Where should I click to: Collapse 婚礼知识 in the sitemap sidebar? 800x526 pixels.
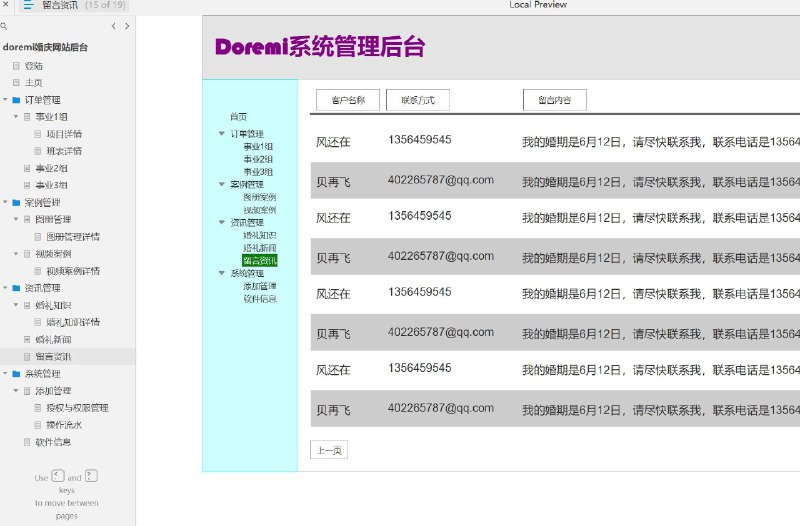coord(16,305)
